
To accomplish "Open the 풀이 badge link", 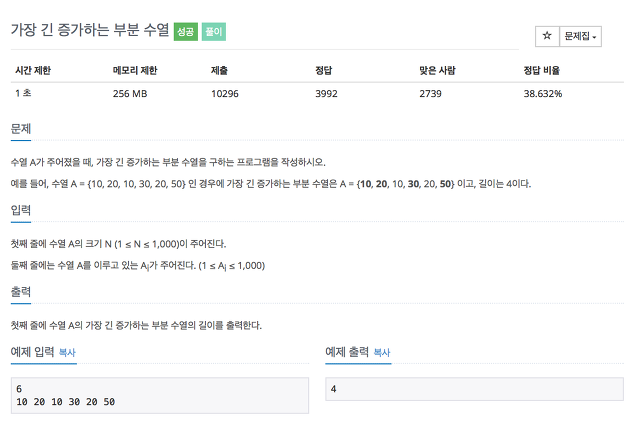I will [213, 31].
